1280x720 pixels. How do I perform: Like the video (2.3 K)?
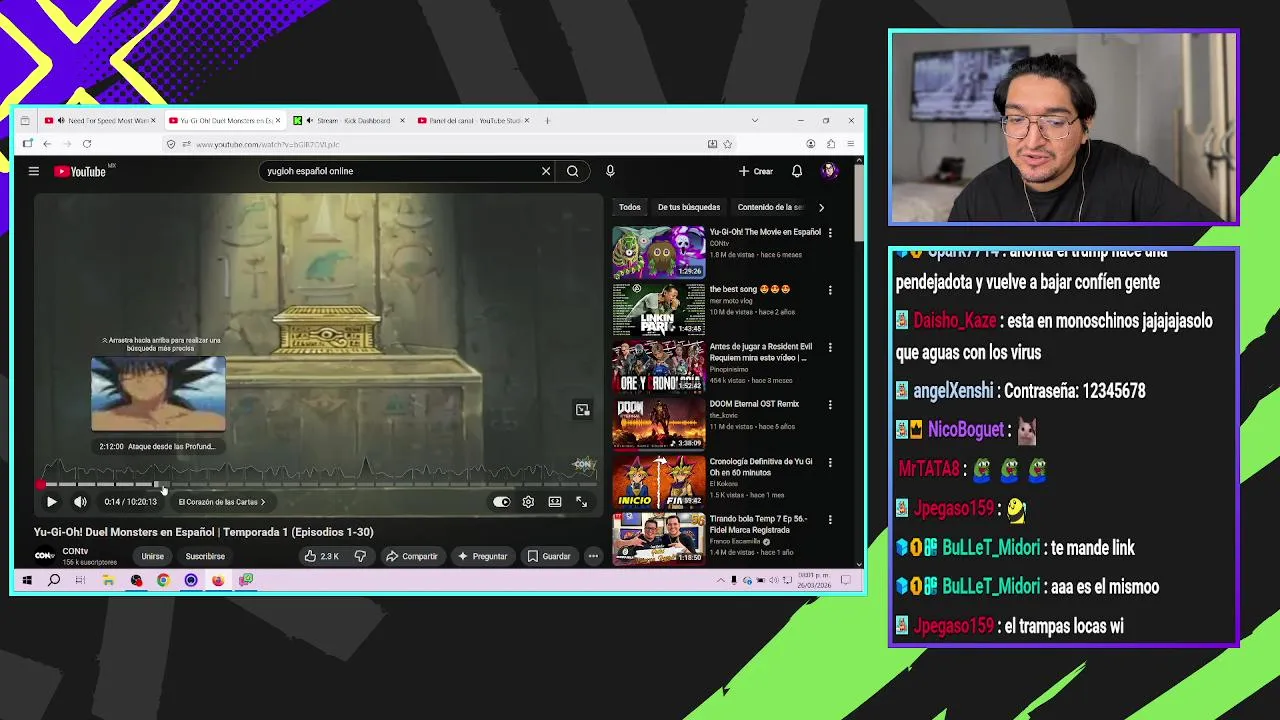coord(322,556)
